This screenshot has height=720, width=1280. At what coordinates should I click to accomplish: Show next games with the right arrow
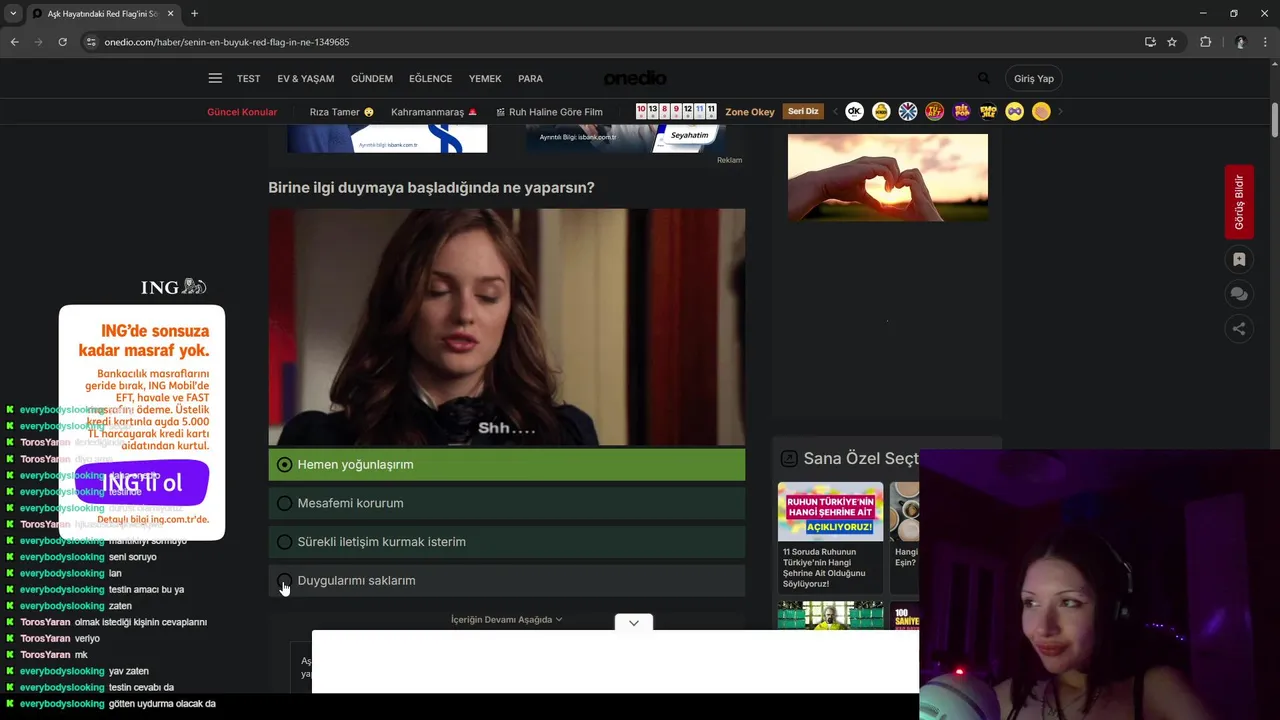(x=1060, y=112)
